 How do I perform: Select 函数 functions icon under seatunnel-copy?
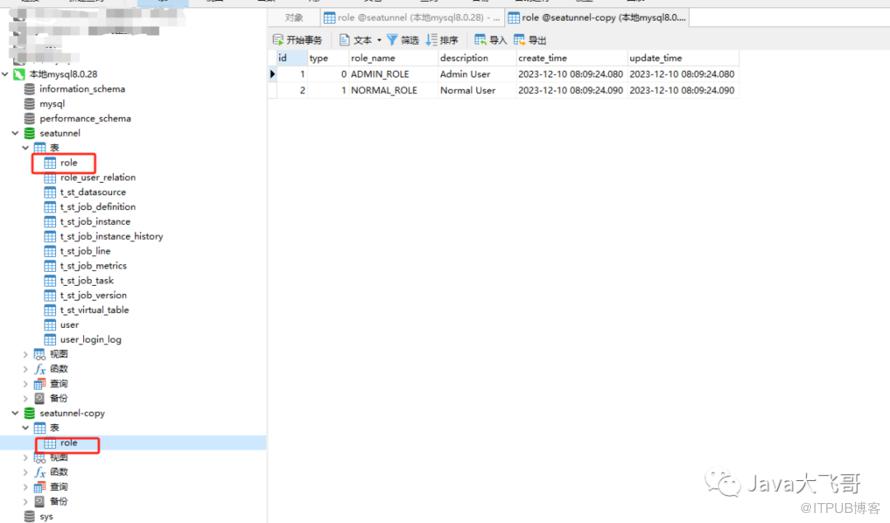[x=40, y=472]
